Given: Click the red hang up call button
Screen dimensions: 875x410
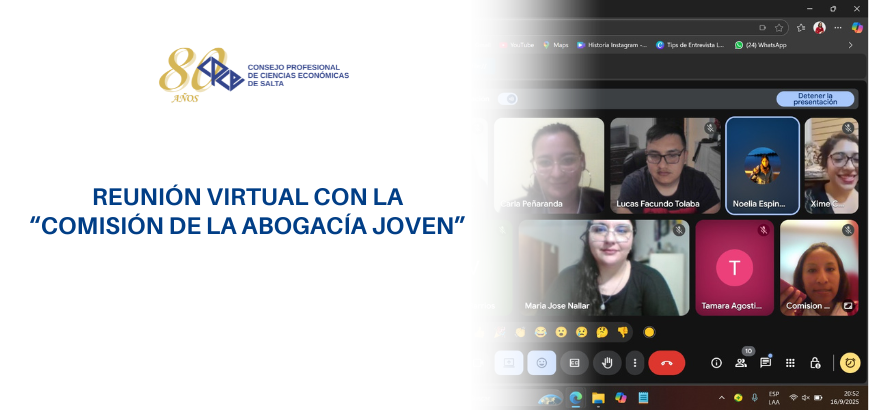Looking at the screenshot, I should [666, 363].
